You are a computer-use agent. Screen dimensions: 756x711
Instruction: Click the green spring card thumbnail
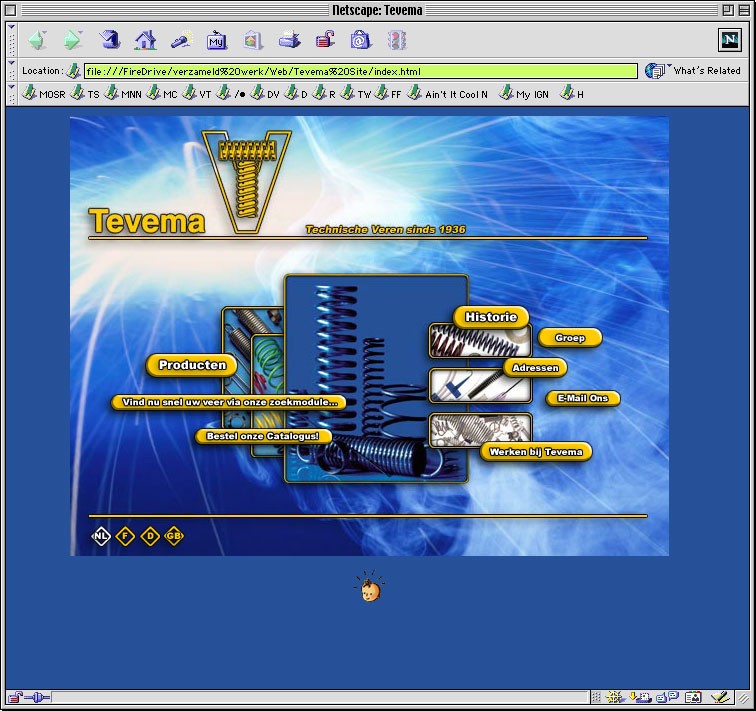268,366
